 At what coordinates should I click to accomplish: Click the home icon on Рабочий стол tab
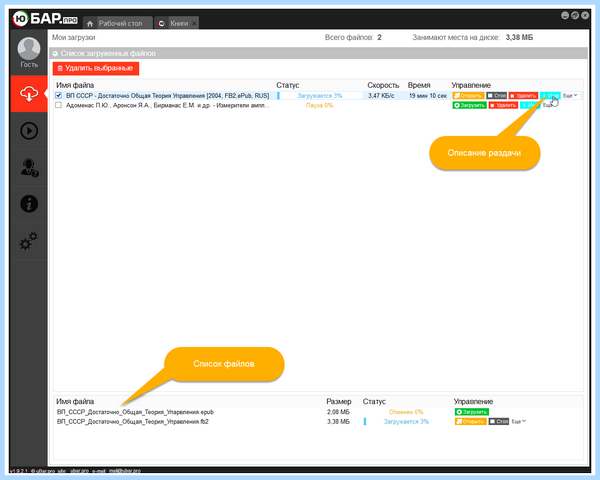click(90, 24)
